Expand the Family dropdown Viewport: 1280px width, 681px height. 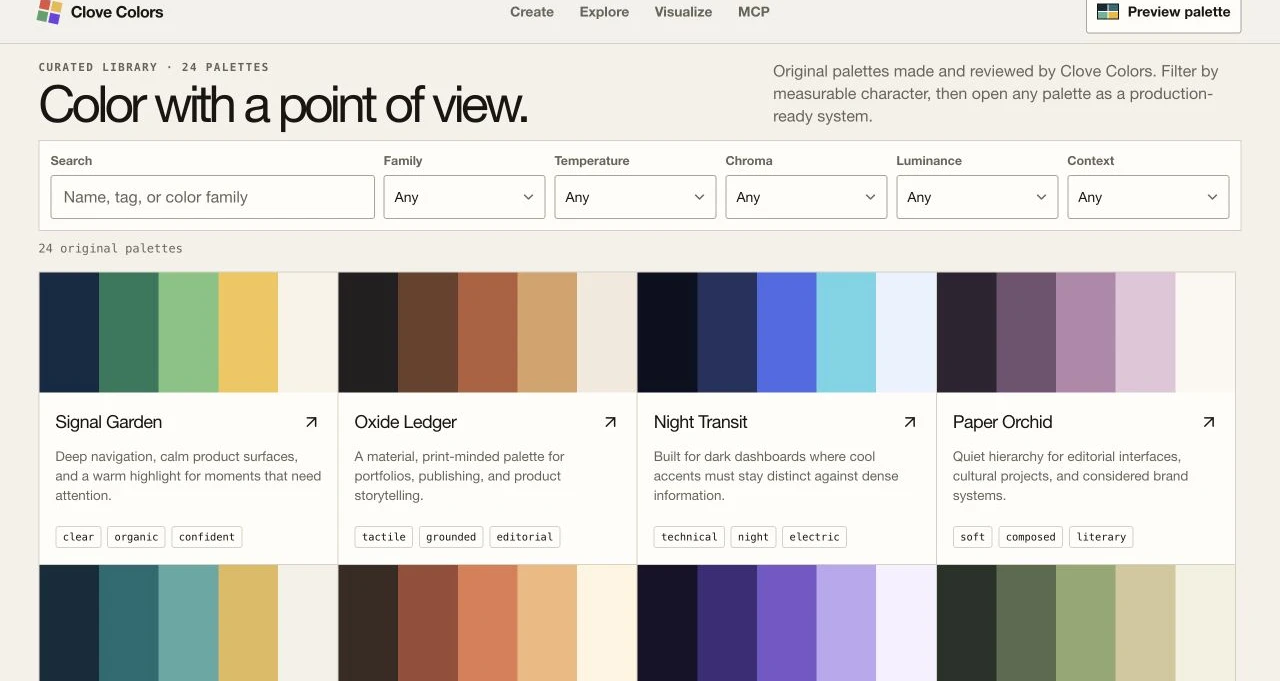464,197
